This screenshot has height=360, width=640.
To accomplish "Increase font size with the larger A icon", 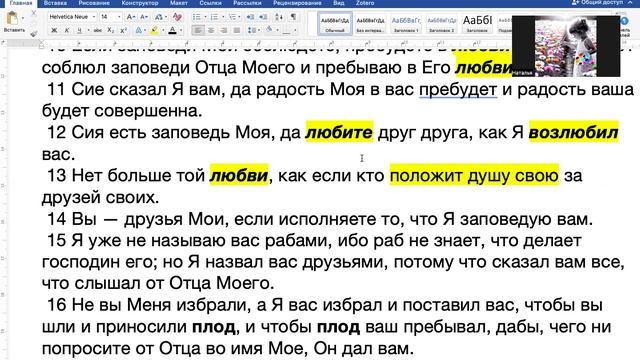I will [x=131, y=17].
